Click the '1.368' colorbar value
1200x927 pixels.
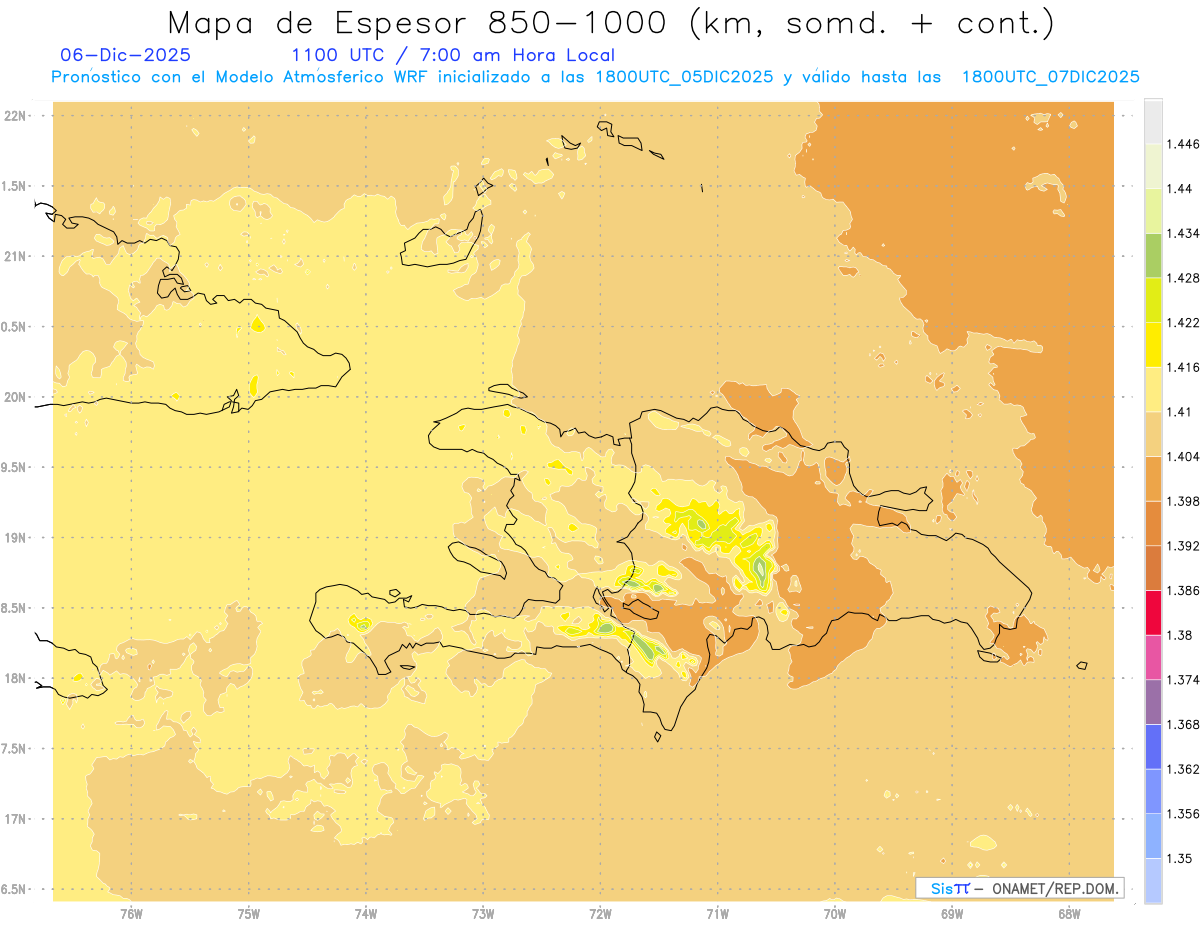(x=1185, y=724)
